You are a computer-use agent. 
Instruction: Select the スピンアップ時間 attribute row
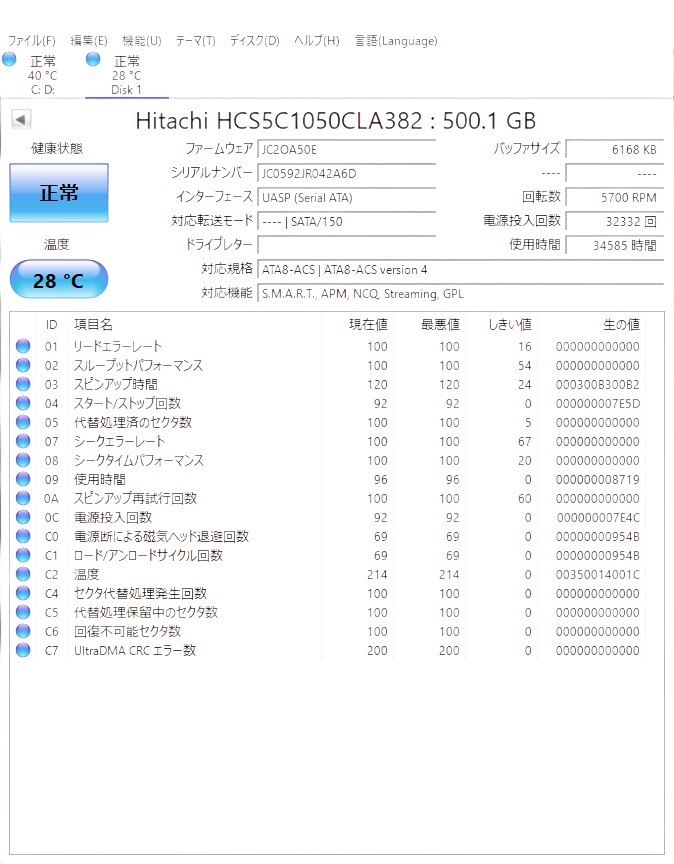point(328,384)
